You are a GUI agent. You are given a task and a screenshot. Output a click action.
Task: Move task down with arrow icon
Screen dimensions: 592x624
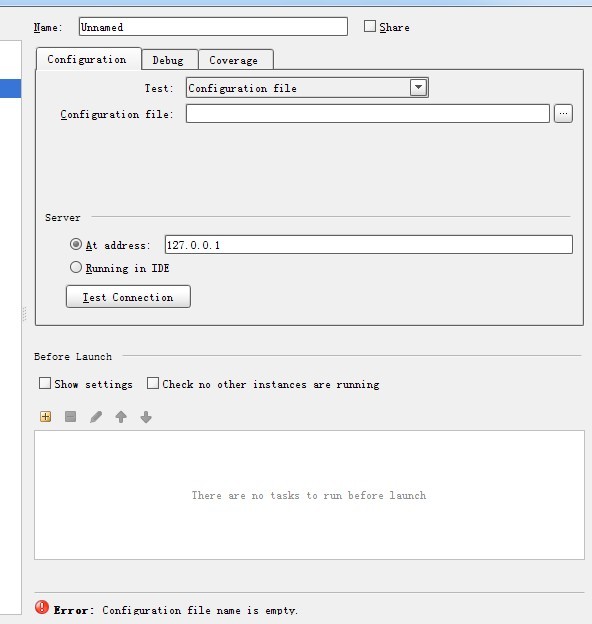coord(146,417)
